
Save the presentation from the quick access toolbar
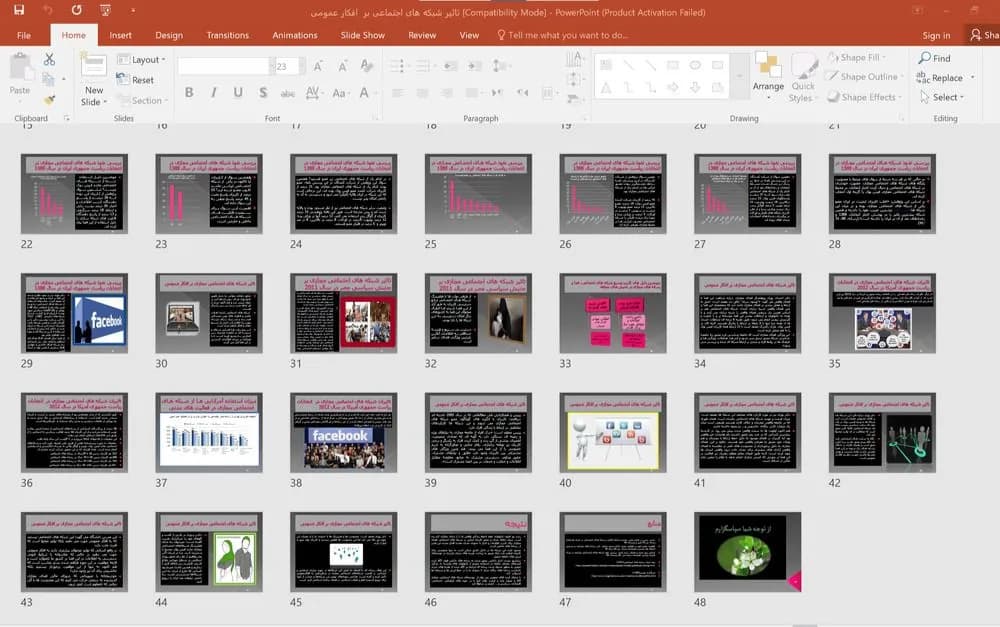click(18, 10)
